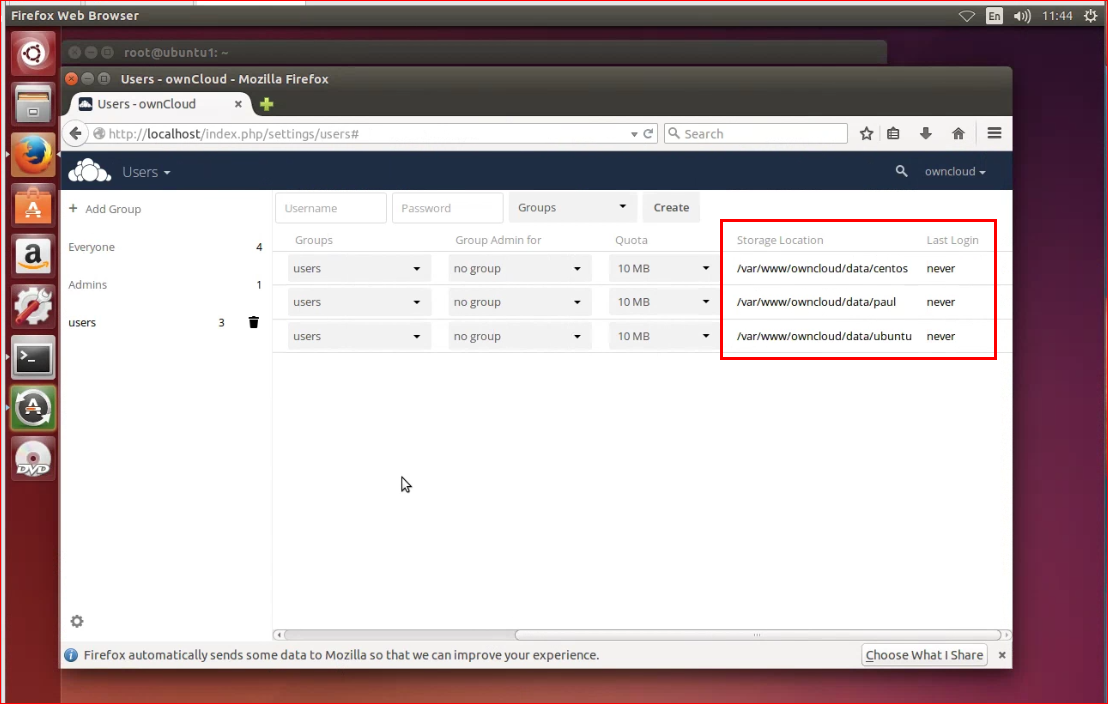Image resolution: width=1108 pixels, height=704 pixels.
Task: Open the owncloud user account menu
Action: click(x=955, y=171)
